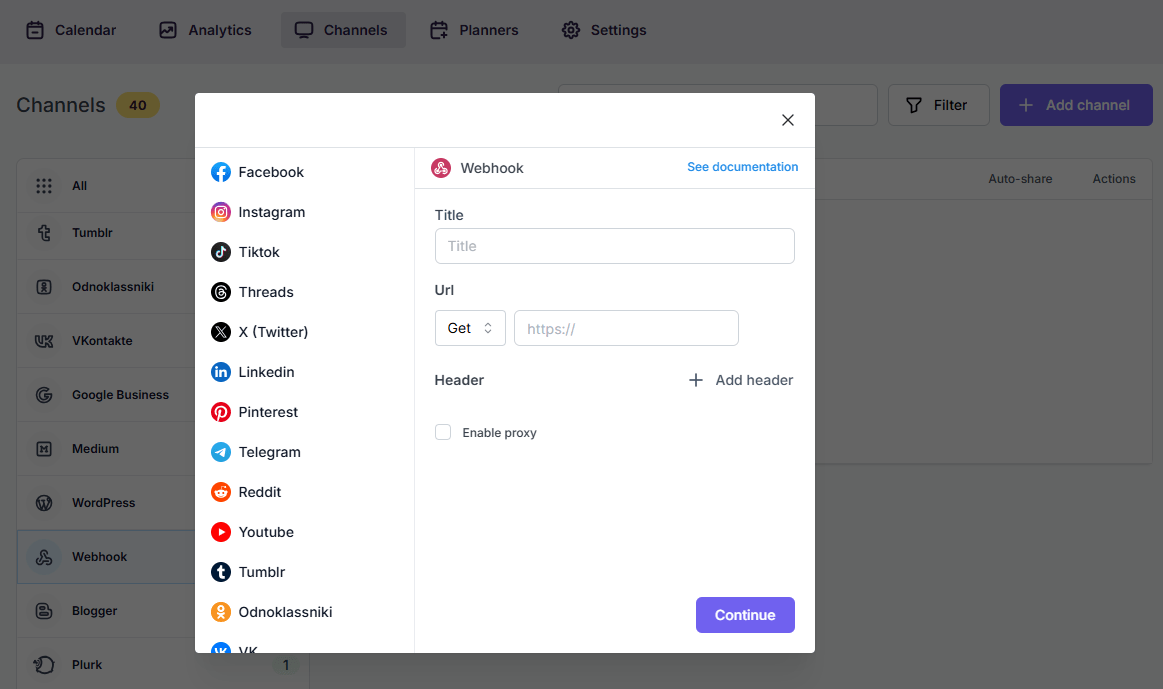The image size is (1163, 689).
Task: Open the Analytics tab
Action: pos(205,30)
